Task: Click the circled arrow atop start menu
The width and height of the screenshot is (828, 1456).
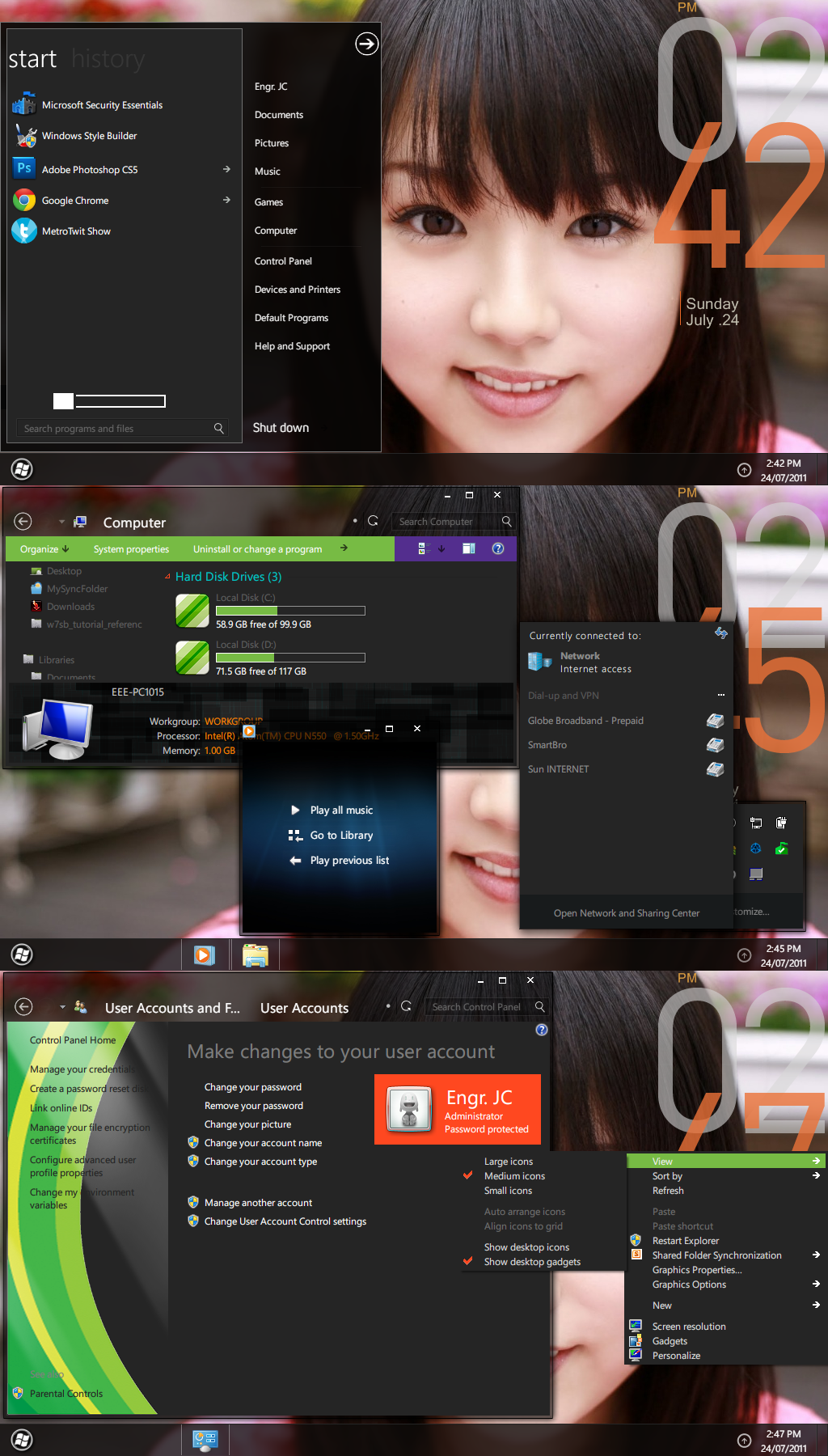Action: (367, 44)
